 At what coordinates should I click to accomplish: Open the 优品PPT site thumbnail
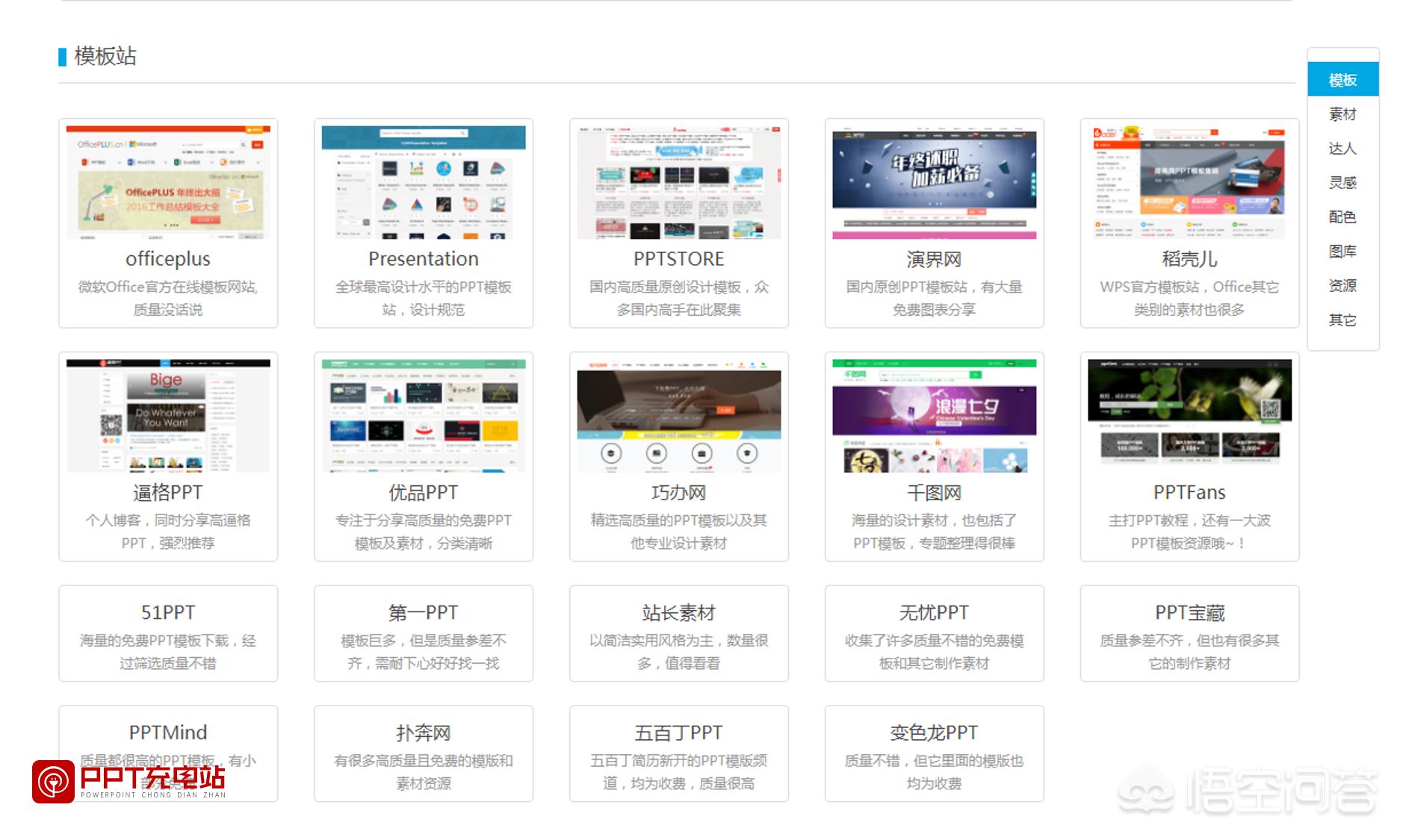pyautogui.click(x=424, y=416)
